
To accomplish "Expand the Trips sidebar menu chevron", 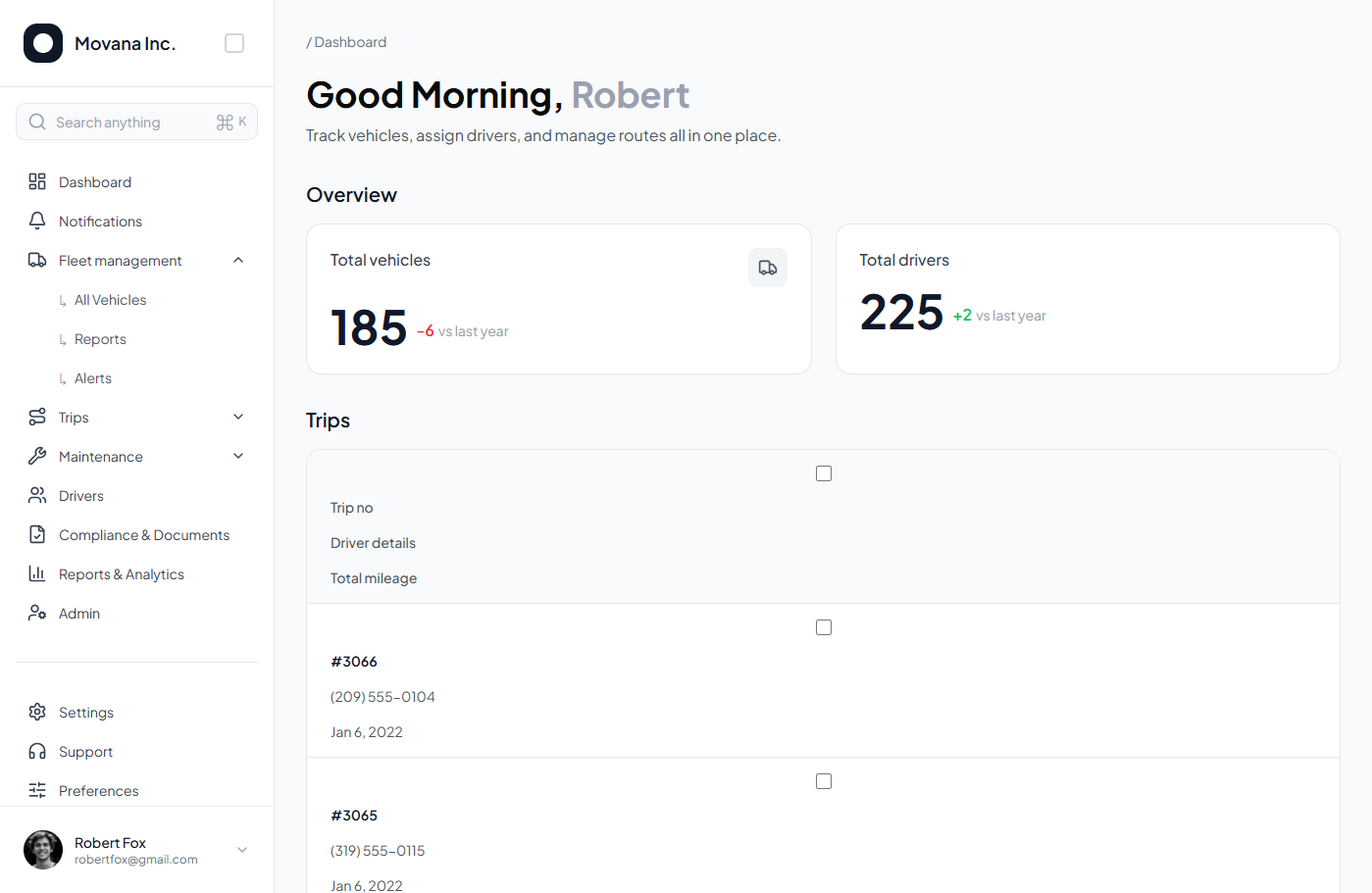I will 238,418.
